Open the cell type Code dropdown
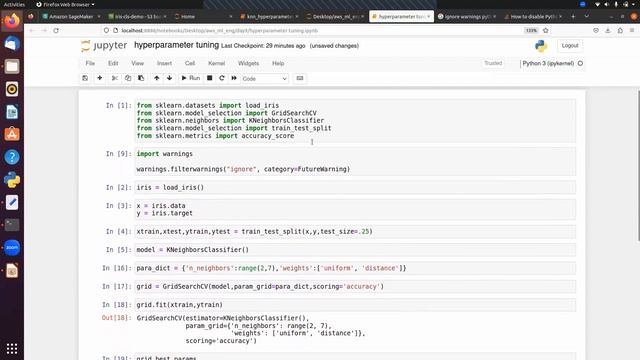The image size is (640, 360). pos(264,78)
